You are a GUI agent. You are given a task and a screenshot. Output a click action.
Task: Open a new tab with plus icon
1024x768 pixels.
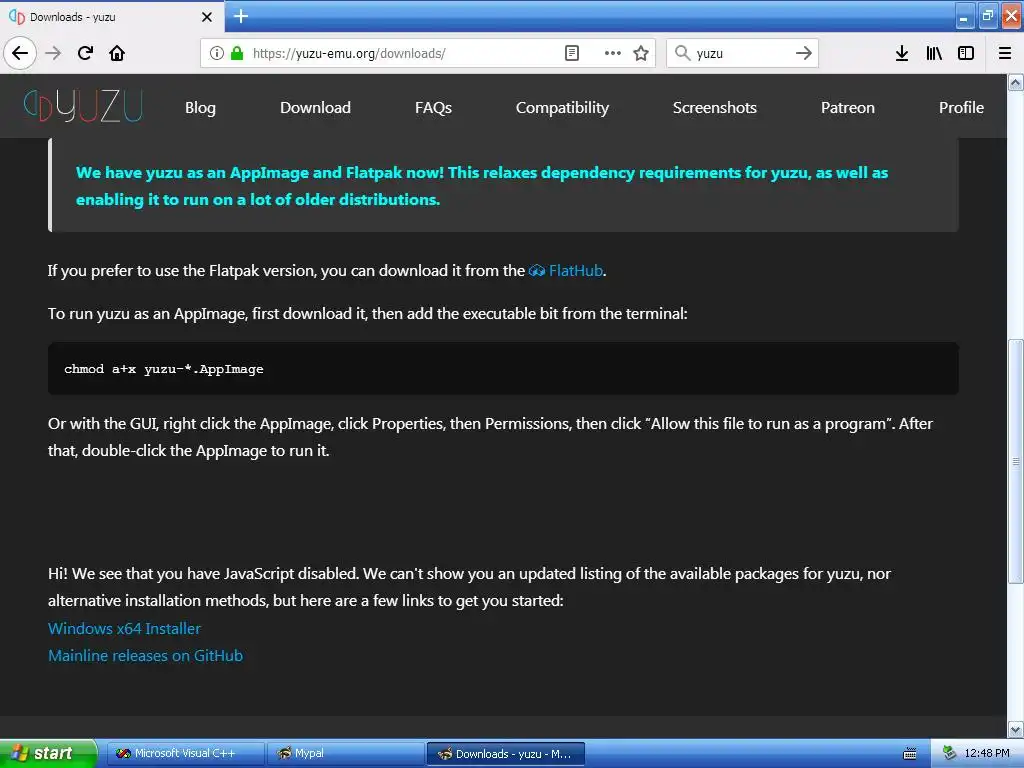240,16
